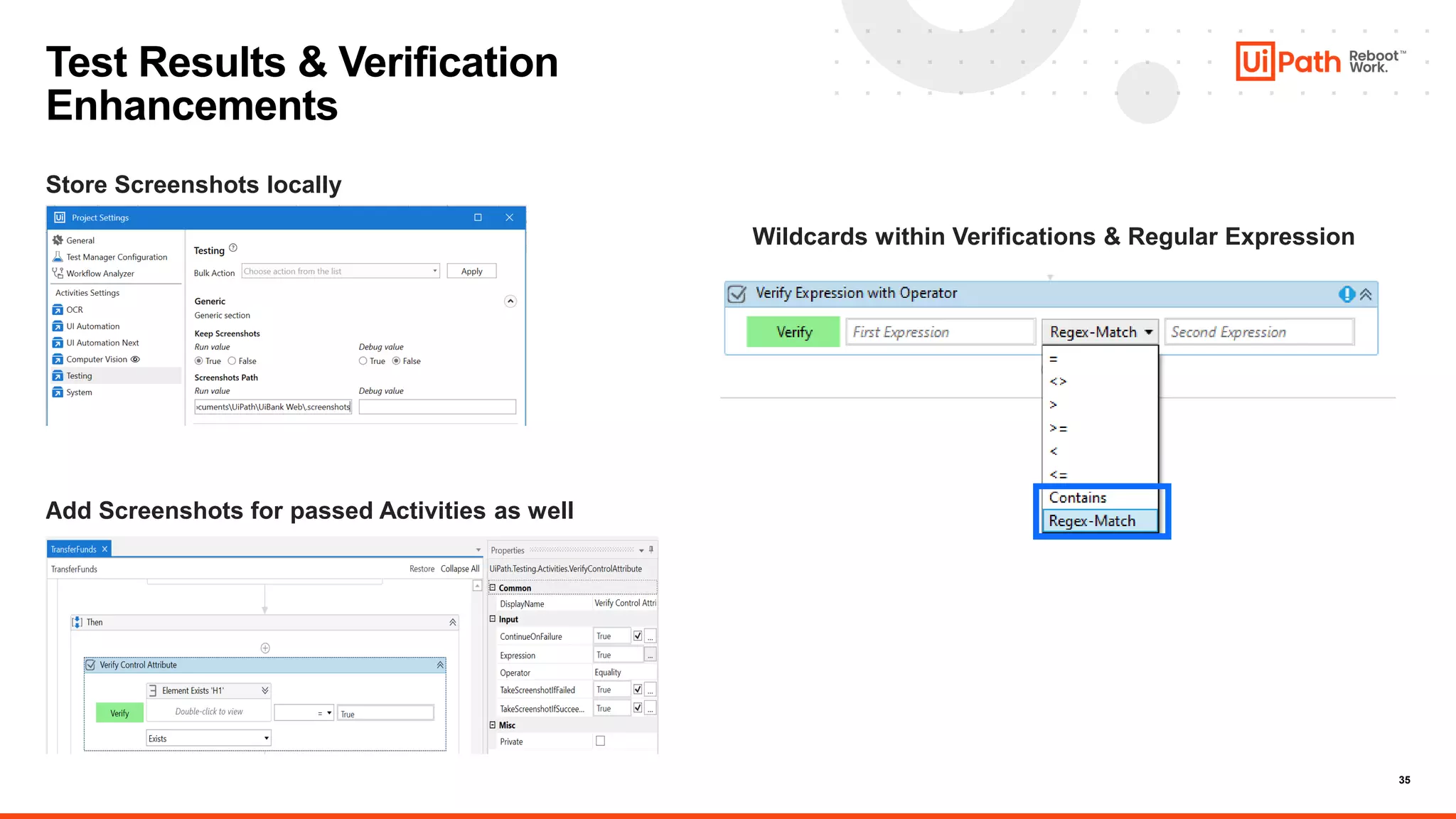Image resolution: width=1456 pixels, height=819 pixels.
Task: Maximize the Project Settings window
Action: tap(478, 218)
